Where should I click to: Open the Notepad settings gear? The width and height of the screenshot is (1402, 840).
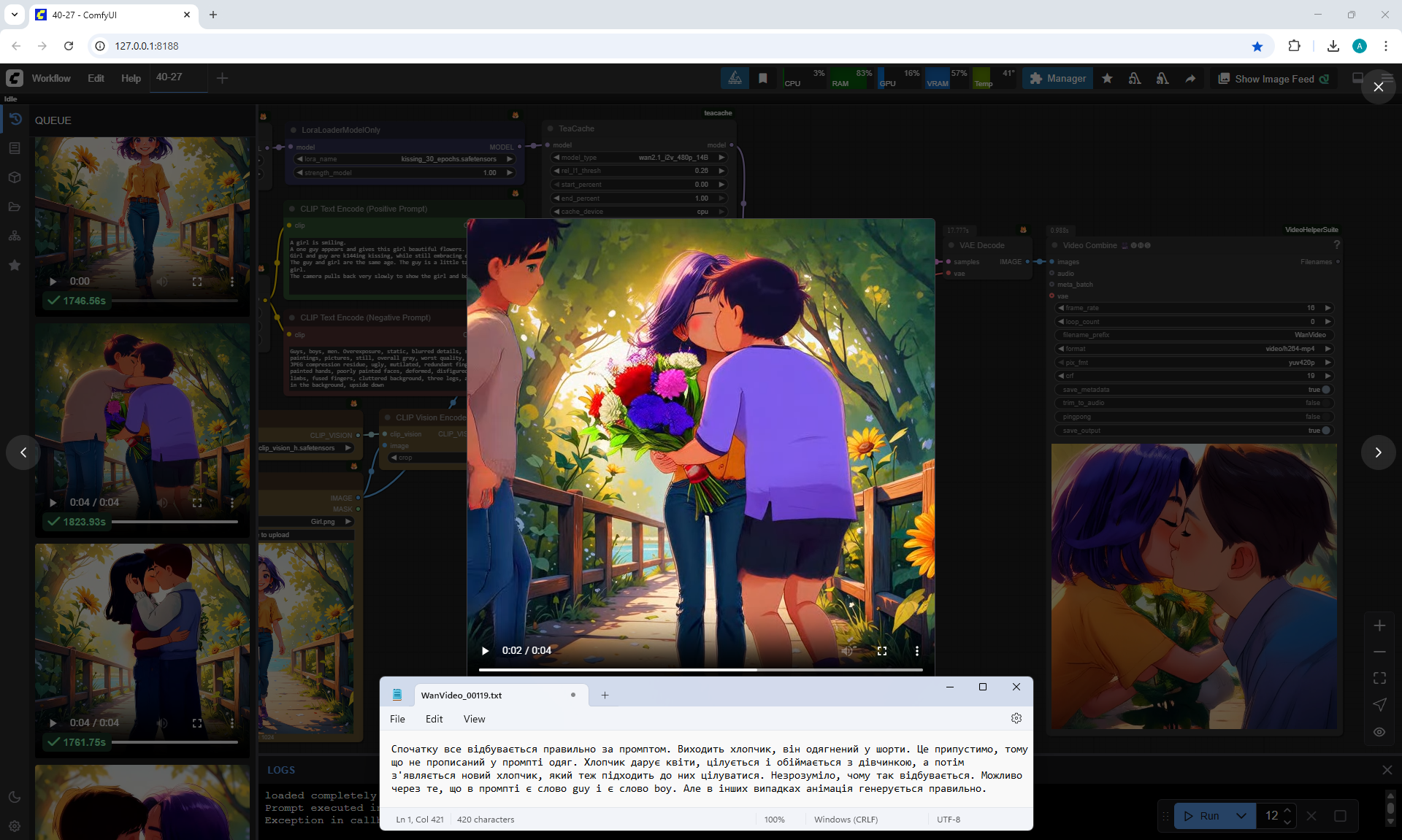pos(1016,718)
